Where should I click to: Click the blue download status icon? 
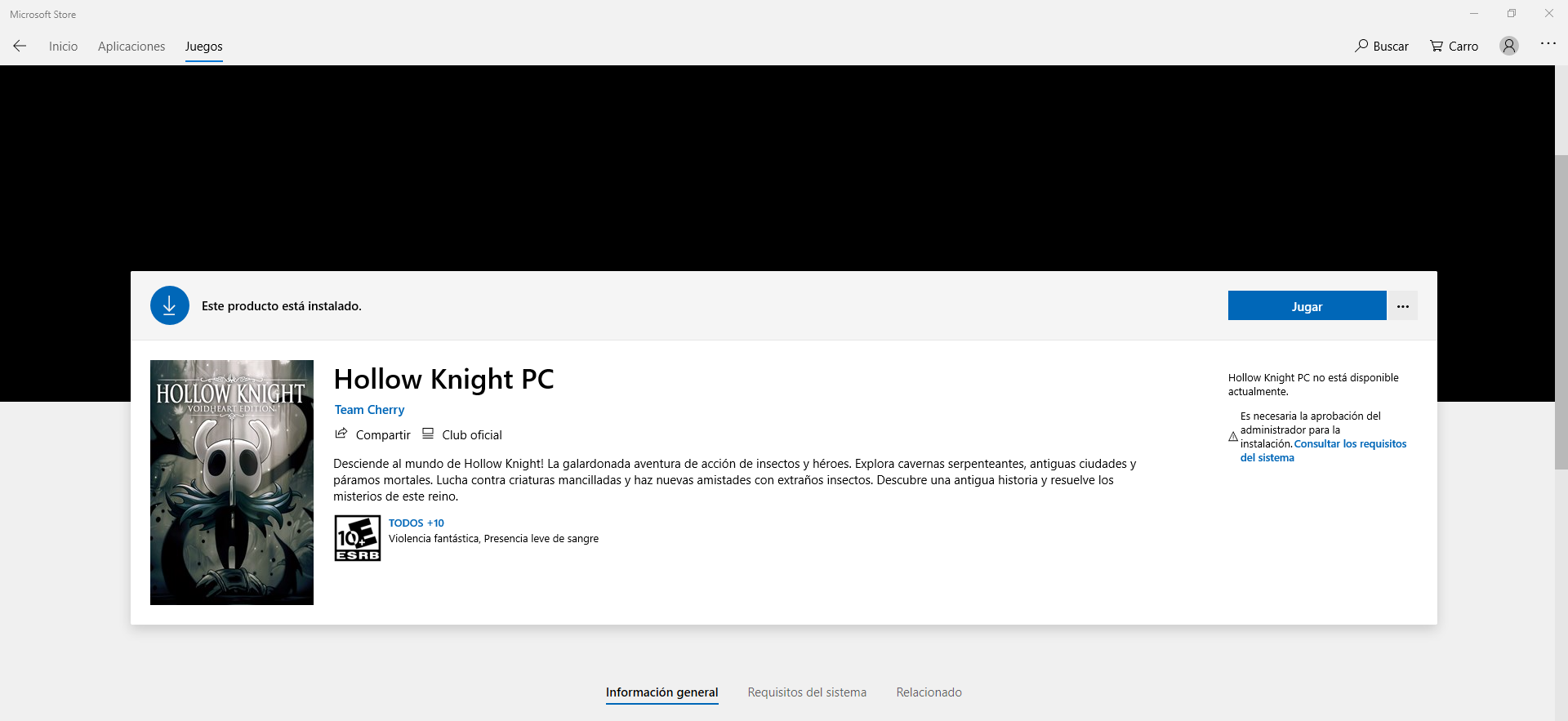point(170,305)
